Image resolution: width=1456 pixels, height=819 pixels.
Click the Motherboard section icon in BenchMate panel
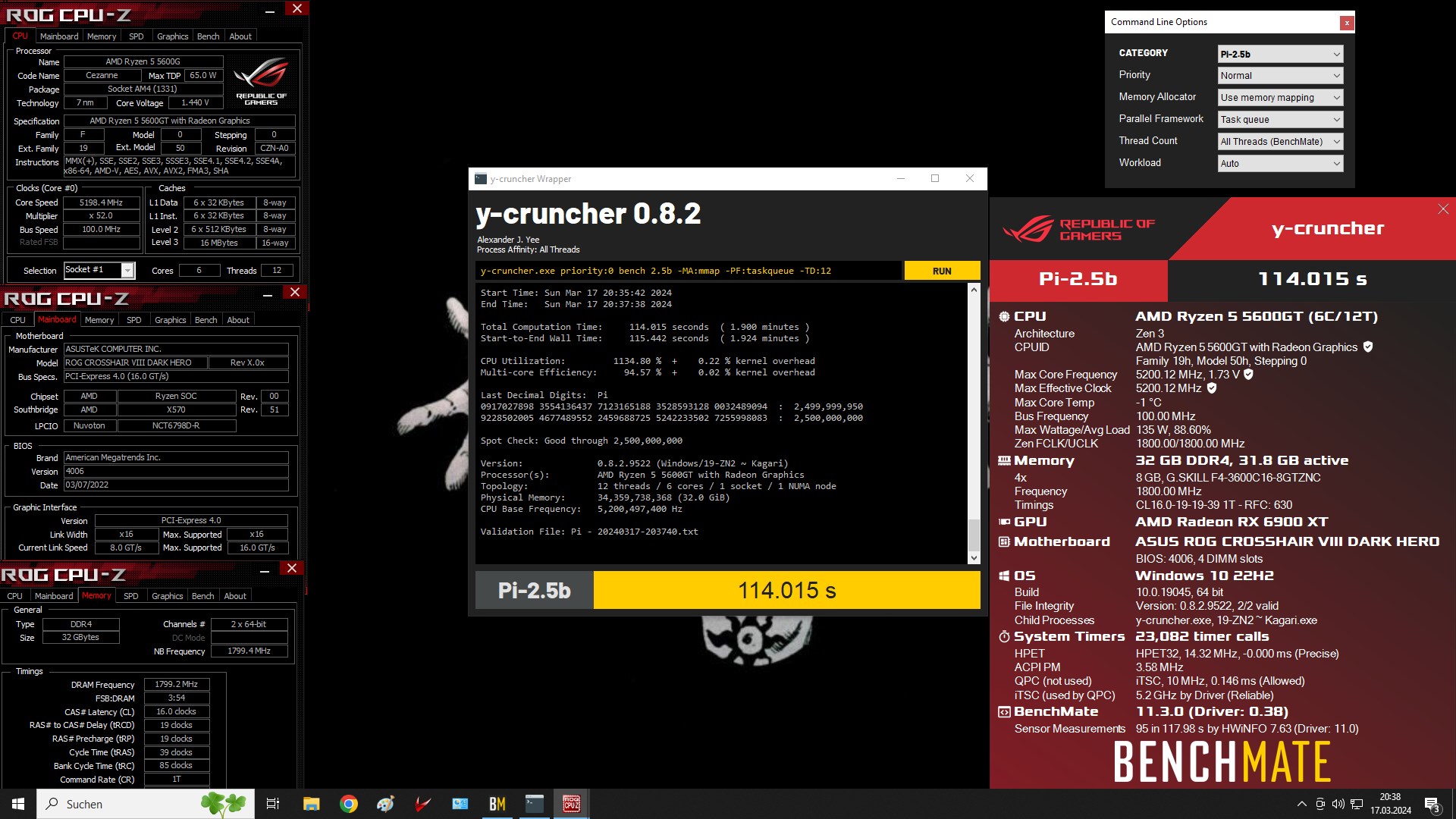point(1004,542)
